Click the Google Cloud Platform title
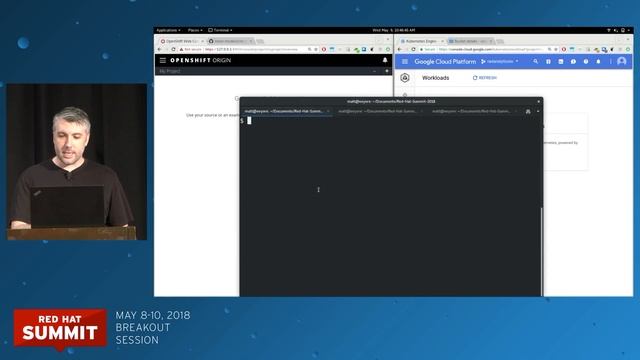Viewport: 640px width, 360px height. pyautogui.click(x=445, y=62)
